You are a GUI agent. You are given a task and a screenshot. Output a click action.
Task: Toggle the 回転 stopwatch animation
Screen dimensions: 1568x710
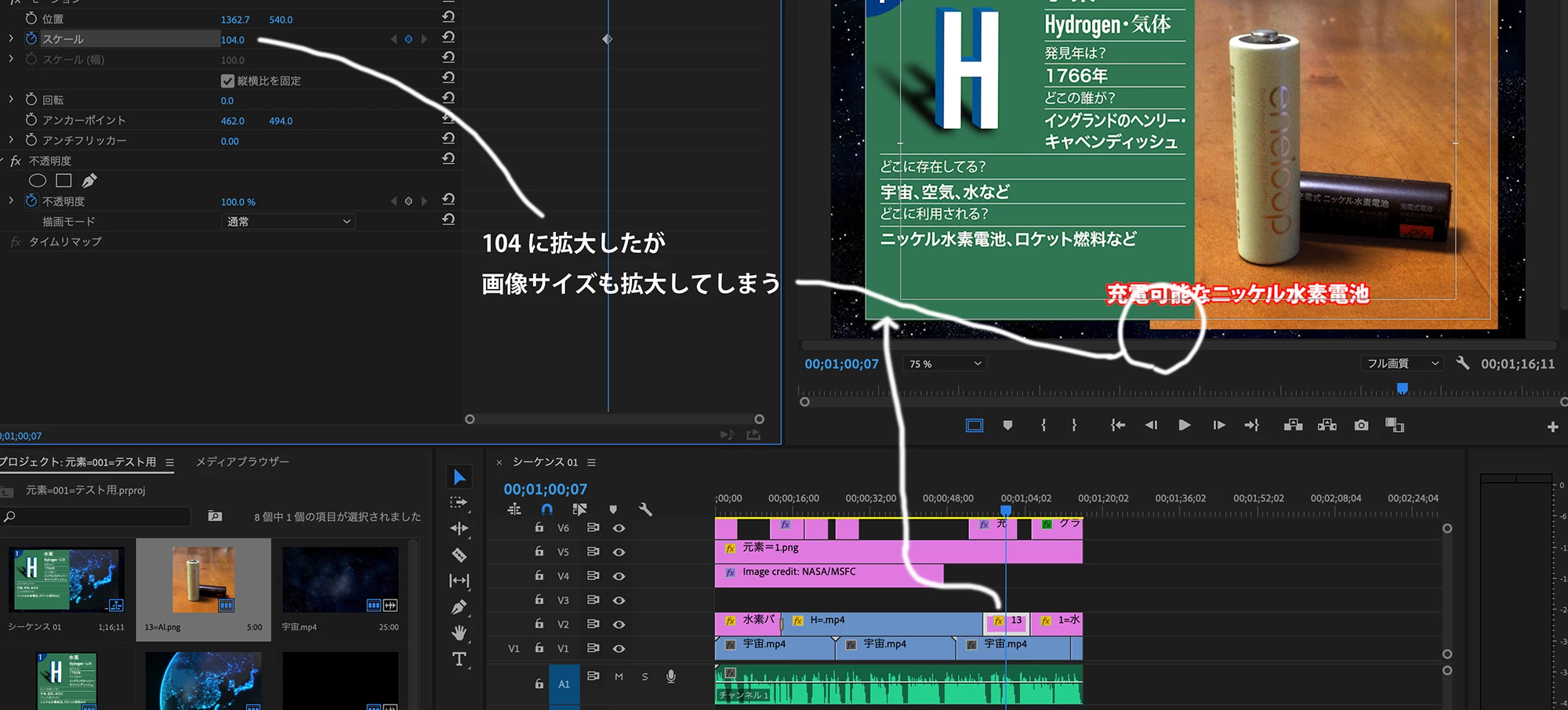coord(31,100)
